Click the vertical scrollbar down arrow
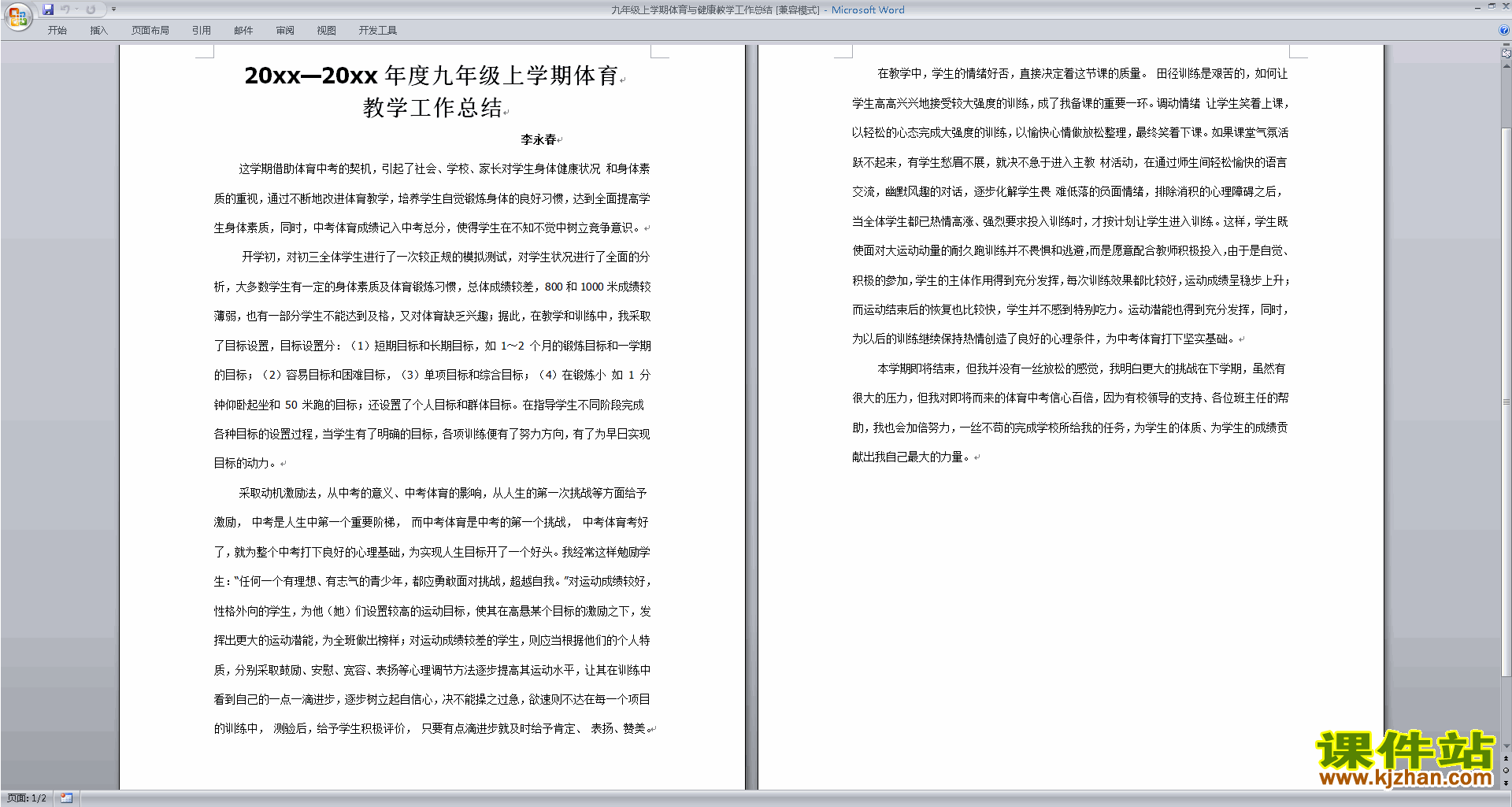 pos(1506,746)
